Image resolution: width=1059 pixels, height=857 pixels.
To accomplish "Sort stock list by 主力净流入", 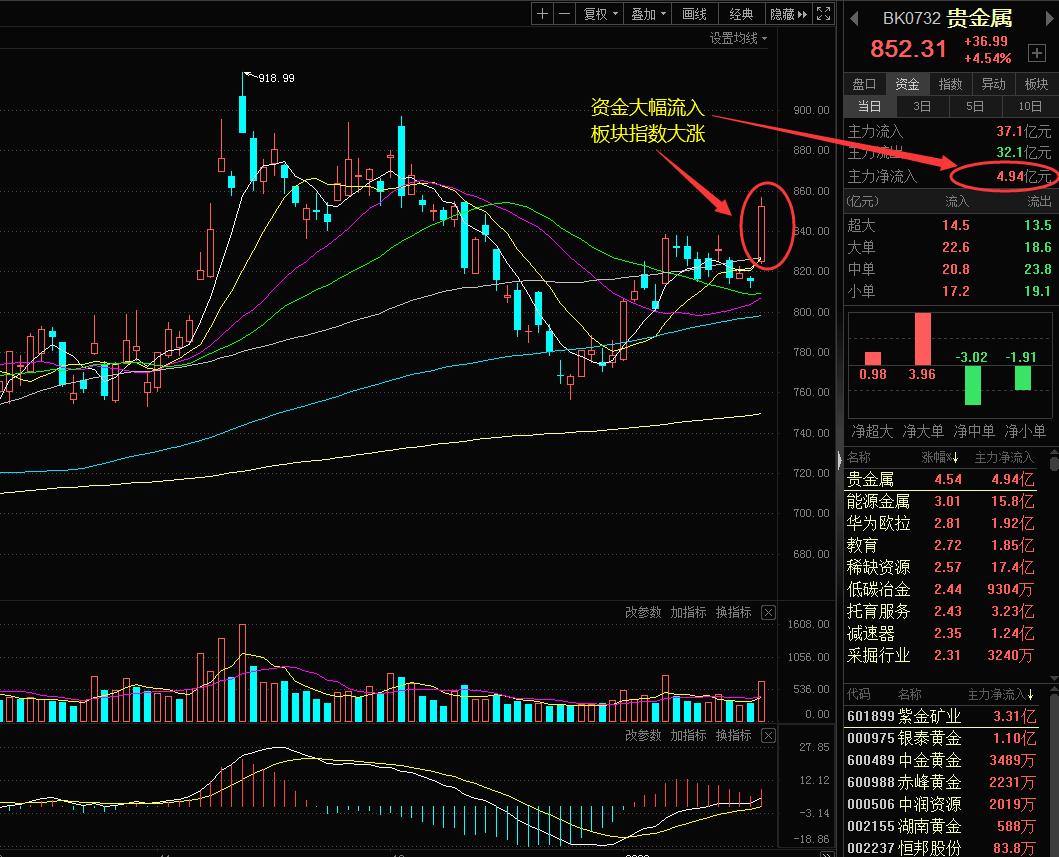I will 1000,694.
